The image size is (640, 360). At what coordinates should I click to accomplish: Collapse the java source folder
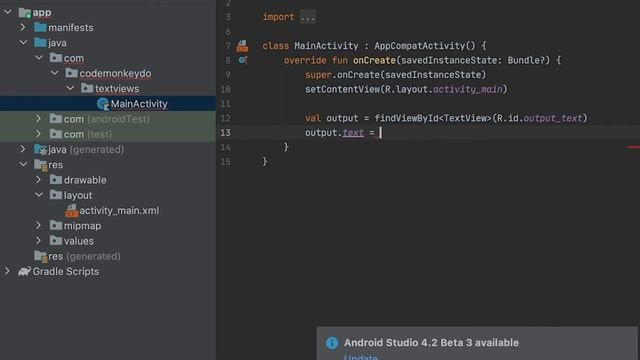[x=23, y=42]
